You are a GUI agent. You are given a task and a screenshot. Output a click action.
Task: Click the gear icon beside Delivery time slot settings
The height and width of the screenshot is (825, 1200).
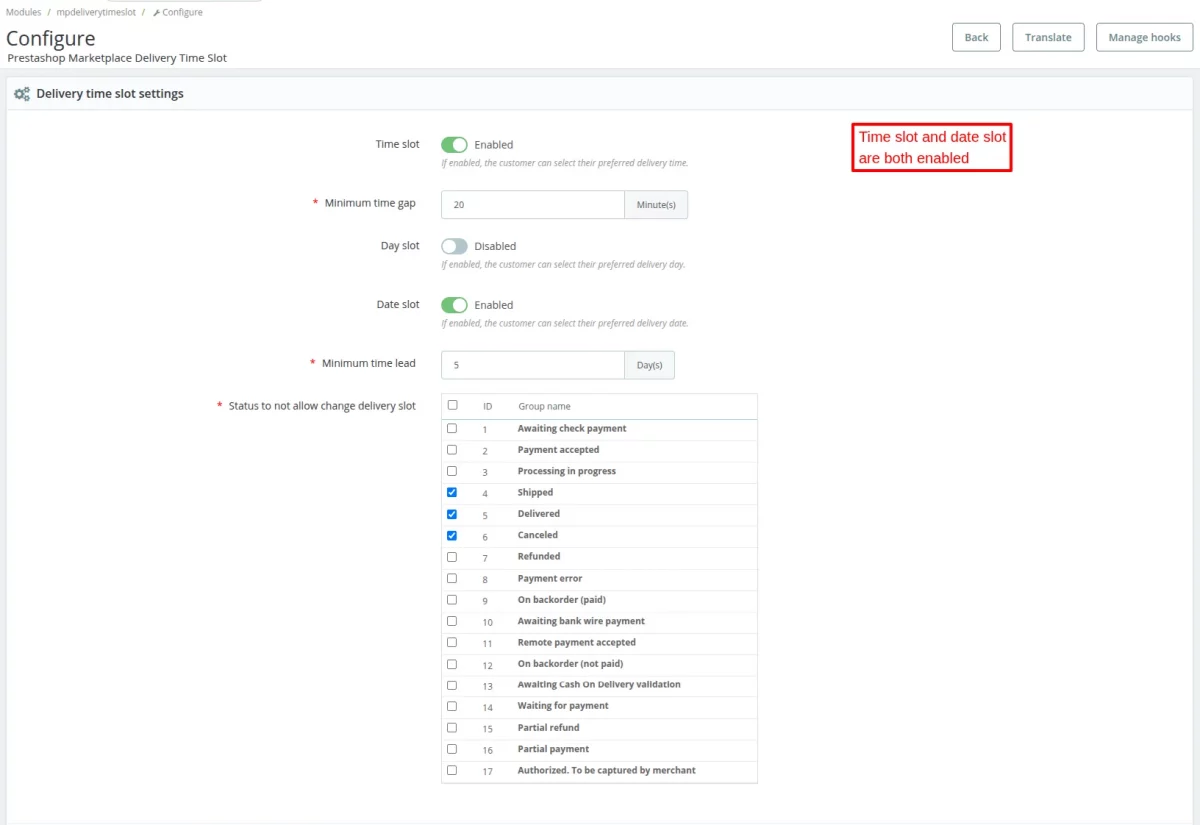(x=20, y=93)
